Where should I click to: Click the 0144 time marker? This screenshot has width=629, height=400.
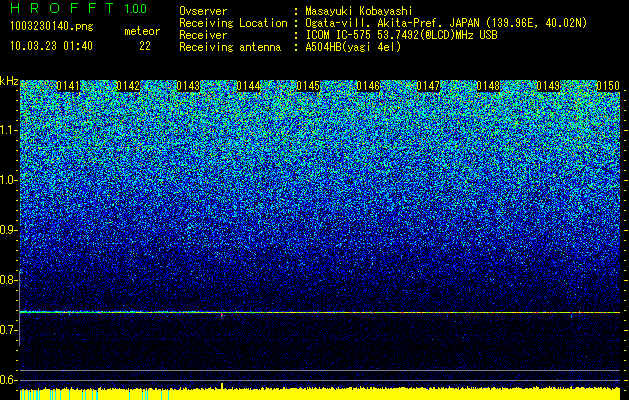tap(248, 86)
